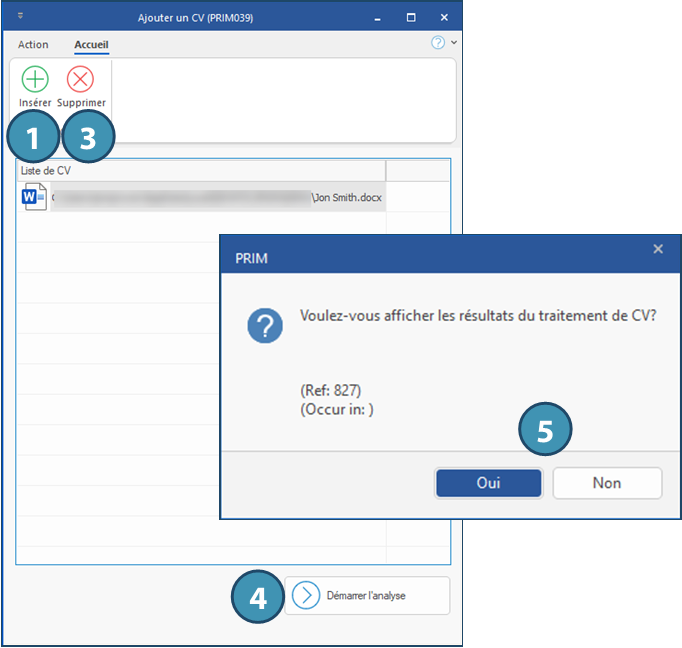Start analysis with Démarrer l'analyse
682x648 pixels.
point(366,596)
